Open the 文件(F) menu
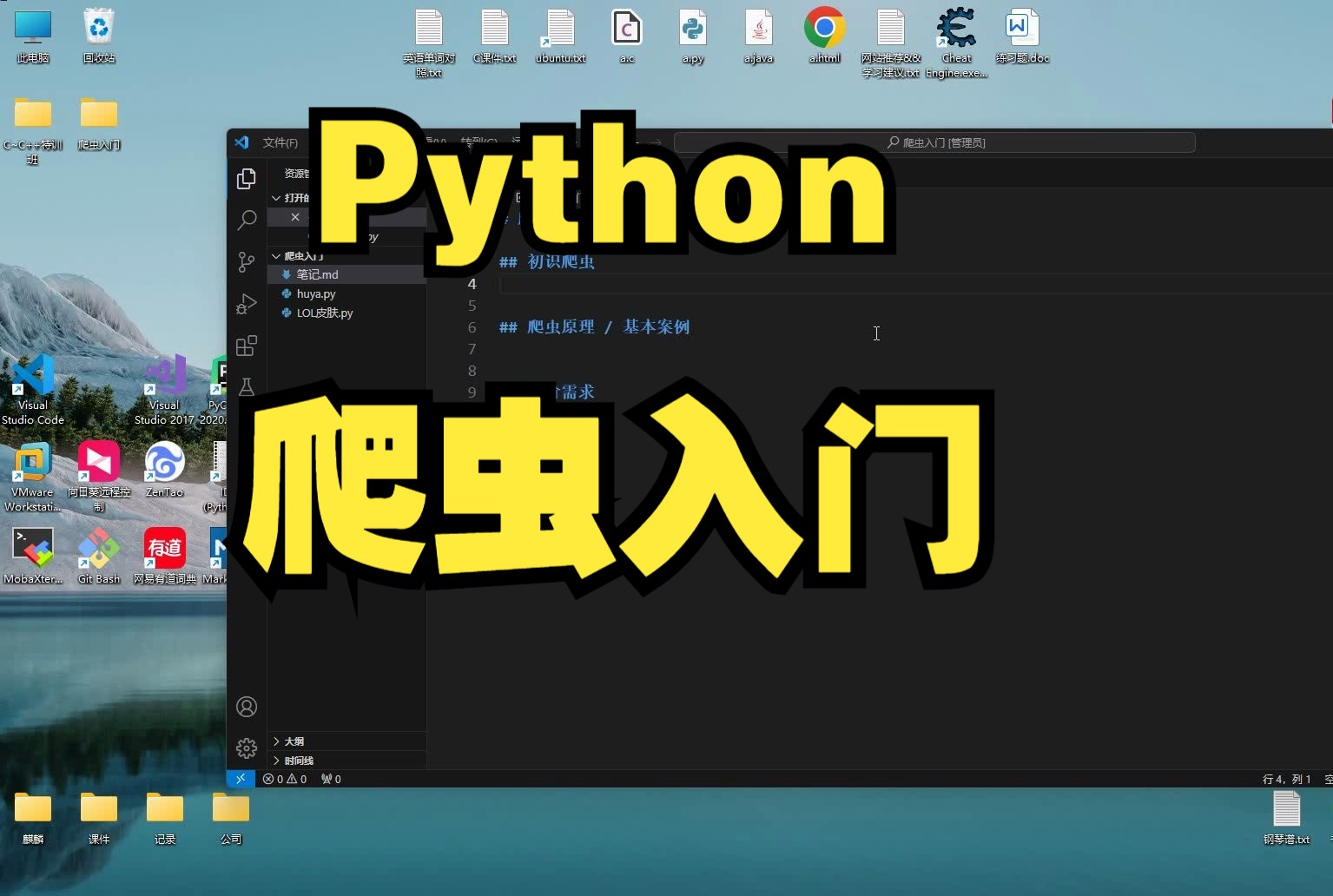The height and width of the screenshot is (896, 1333). [280, 142]
